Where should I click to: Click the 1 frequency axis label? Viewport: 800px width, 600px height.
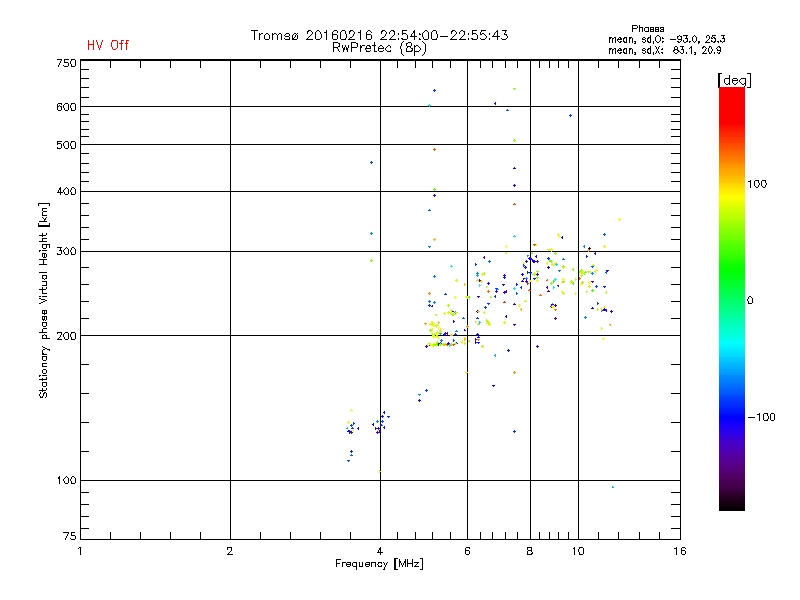tap(80, 551)
